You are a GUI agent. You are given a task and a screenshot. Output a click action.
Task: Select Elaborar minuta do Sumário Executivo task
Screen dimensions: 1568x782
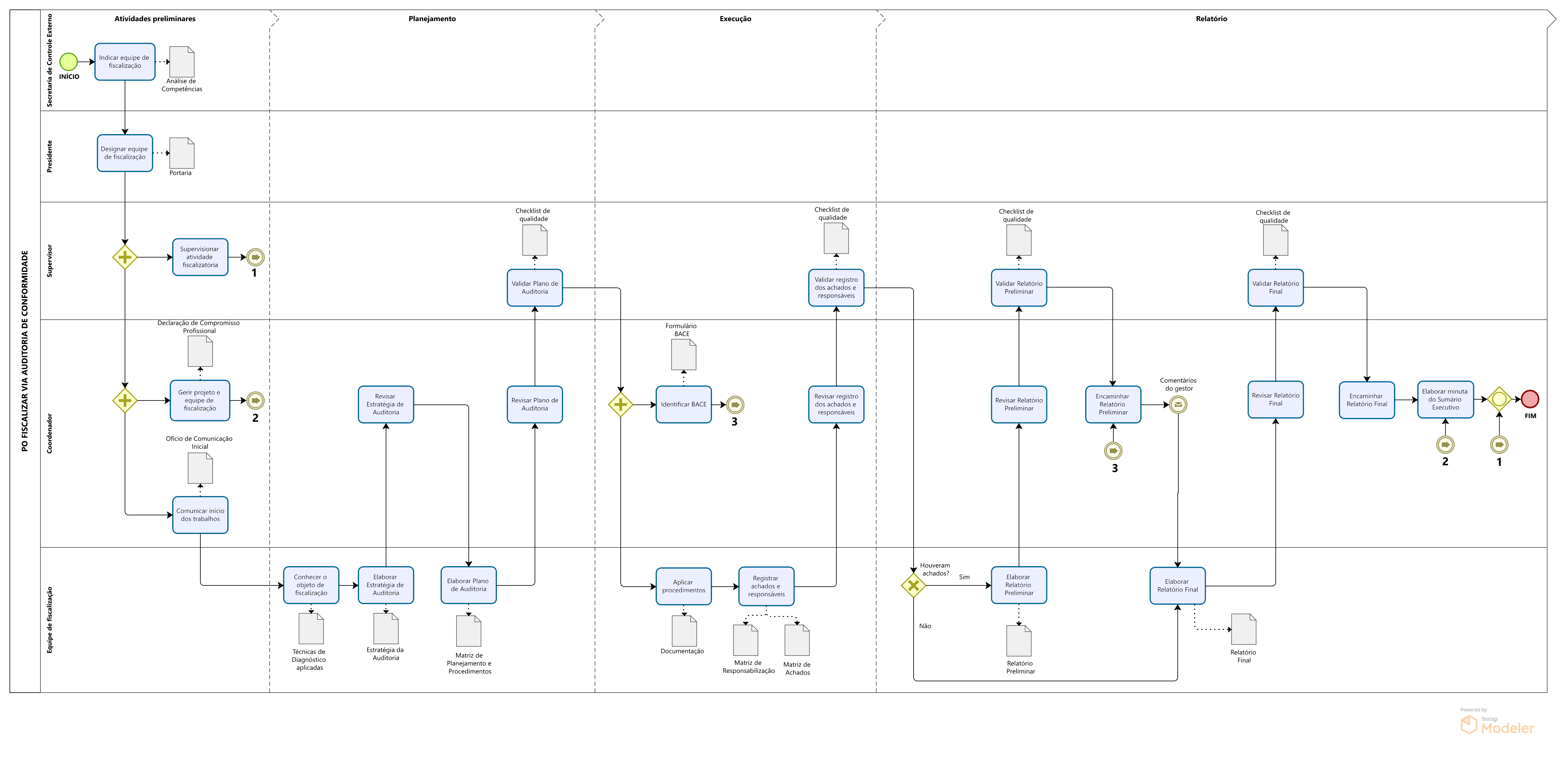(1446, 400)
